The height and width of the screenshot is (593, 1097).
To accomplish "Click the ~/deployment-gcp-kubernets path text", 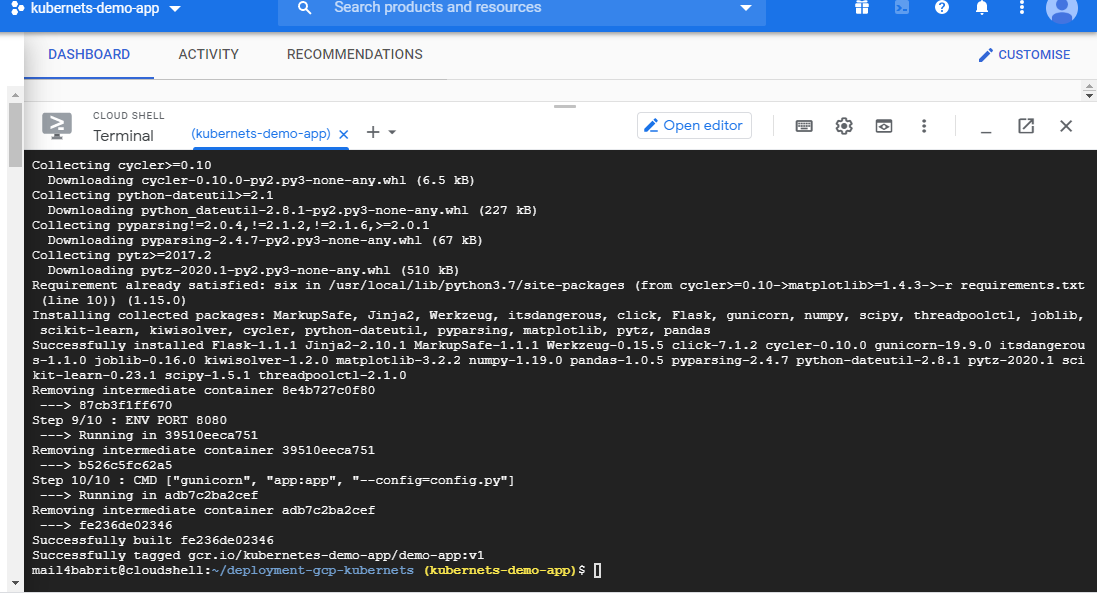I will coord(313,570).
